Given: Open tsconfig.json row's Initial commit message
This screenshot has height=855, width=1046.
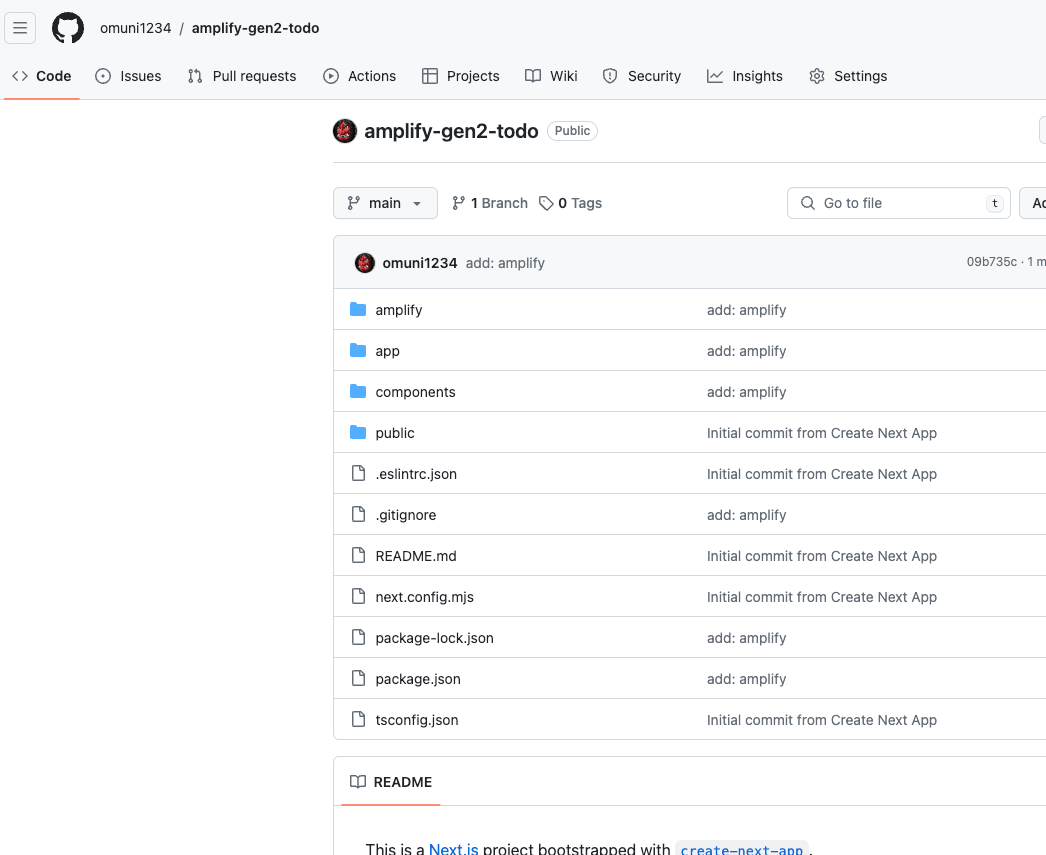Looking at the screenshot, I should (822, 720).
